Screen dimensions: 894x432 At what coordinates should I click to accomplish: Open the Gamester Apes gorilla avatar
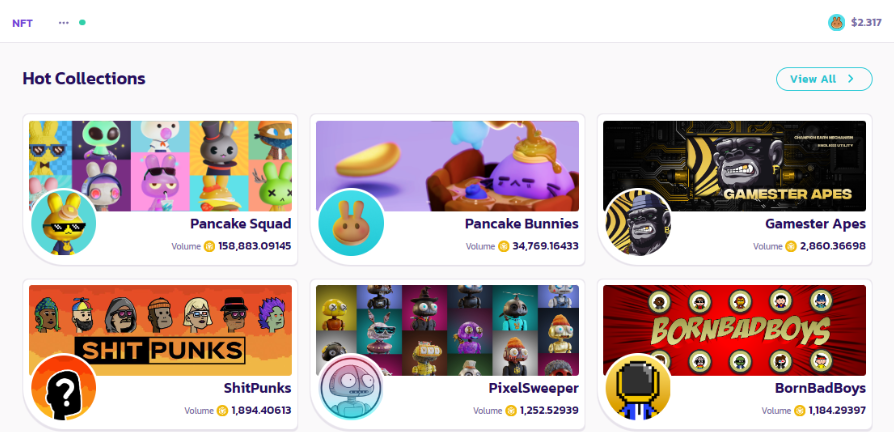(x=638, y=222)
